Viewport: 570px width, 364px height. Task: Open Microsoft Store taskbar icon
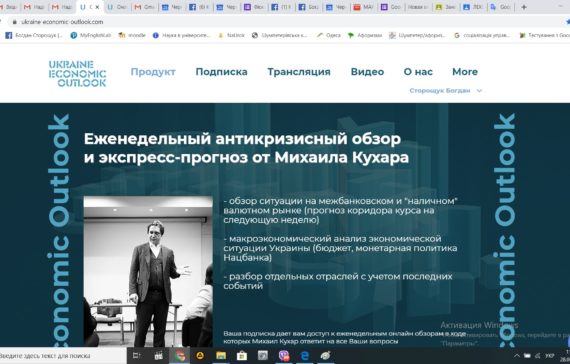[242, 356]
